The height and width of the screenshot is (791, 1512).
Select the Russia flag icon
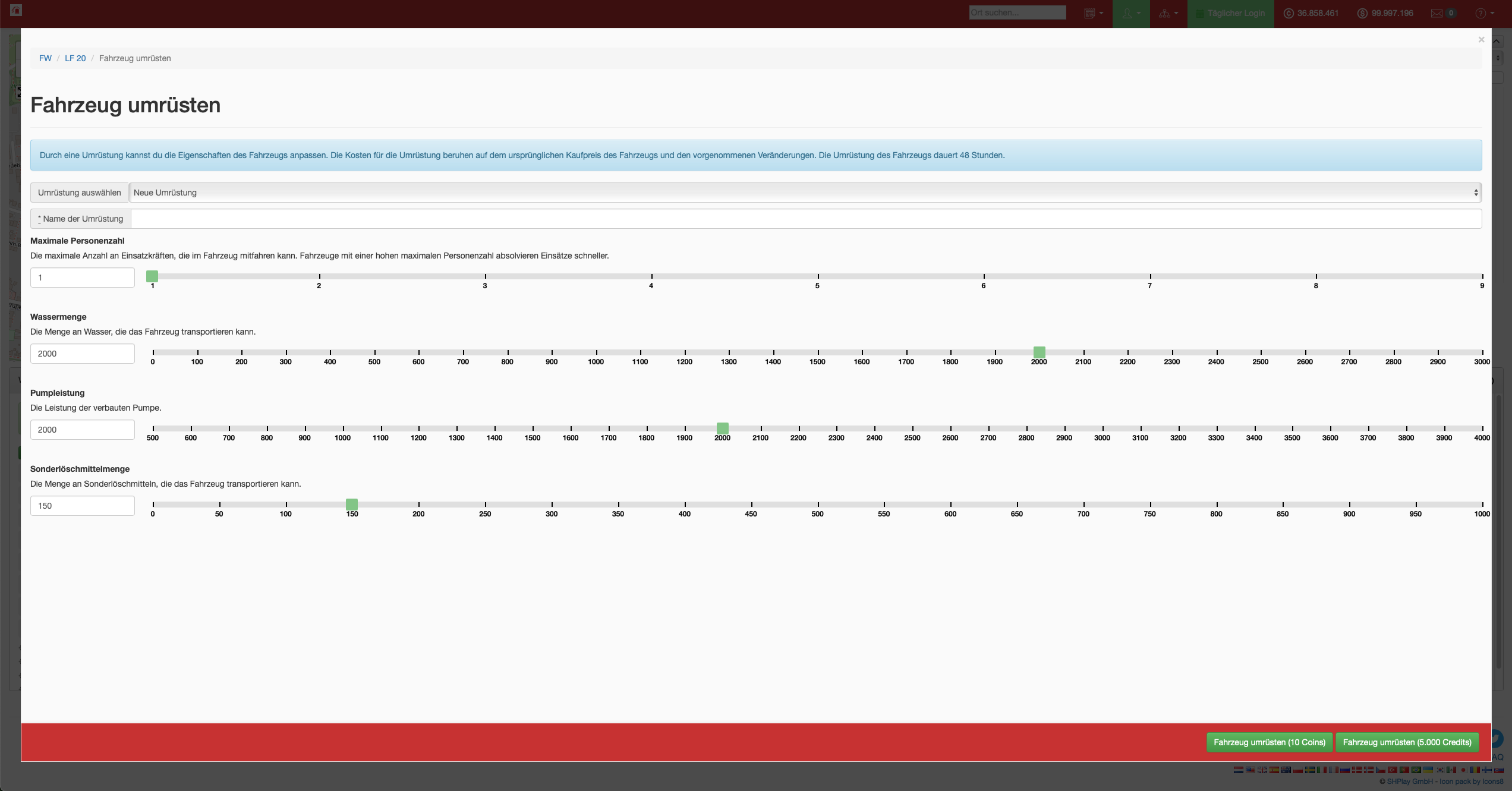(x=1345, y=770)
